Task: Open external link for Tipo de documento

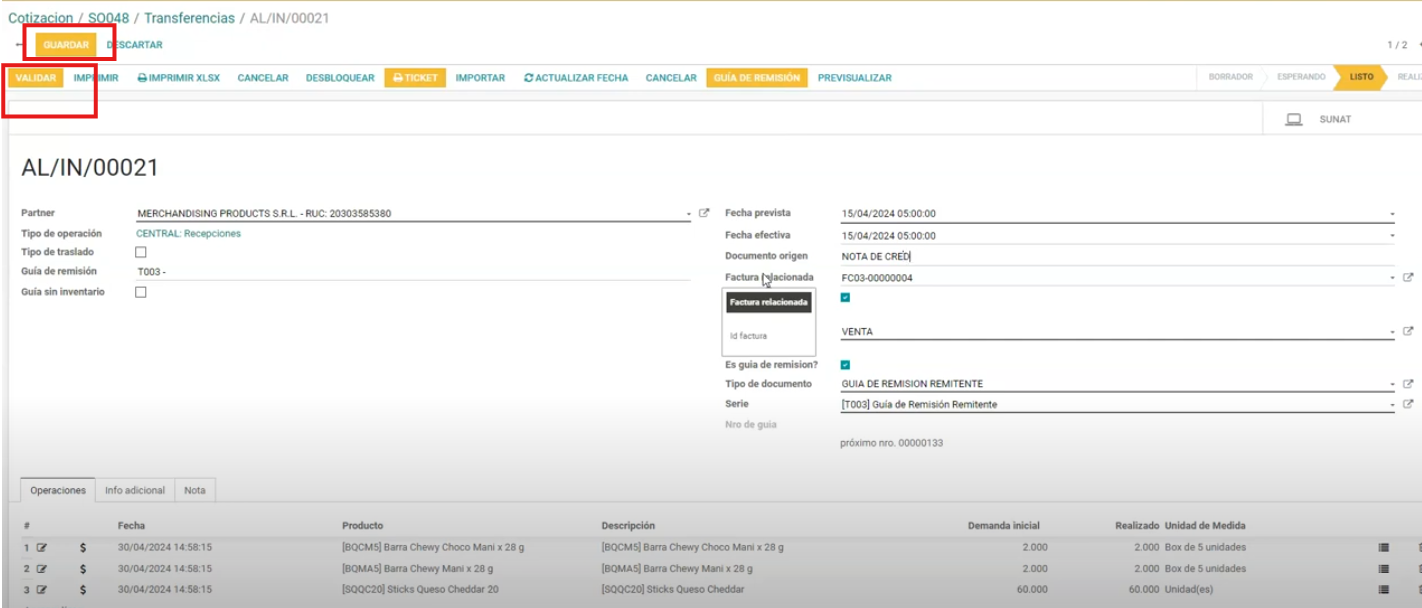Action: (1408, 384)
